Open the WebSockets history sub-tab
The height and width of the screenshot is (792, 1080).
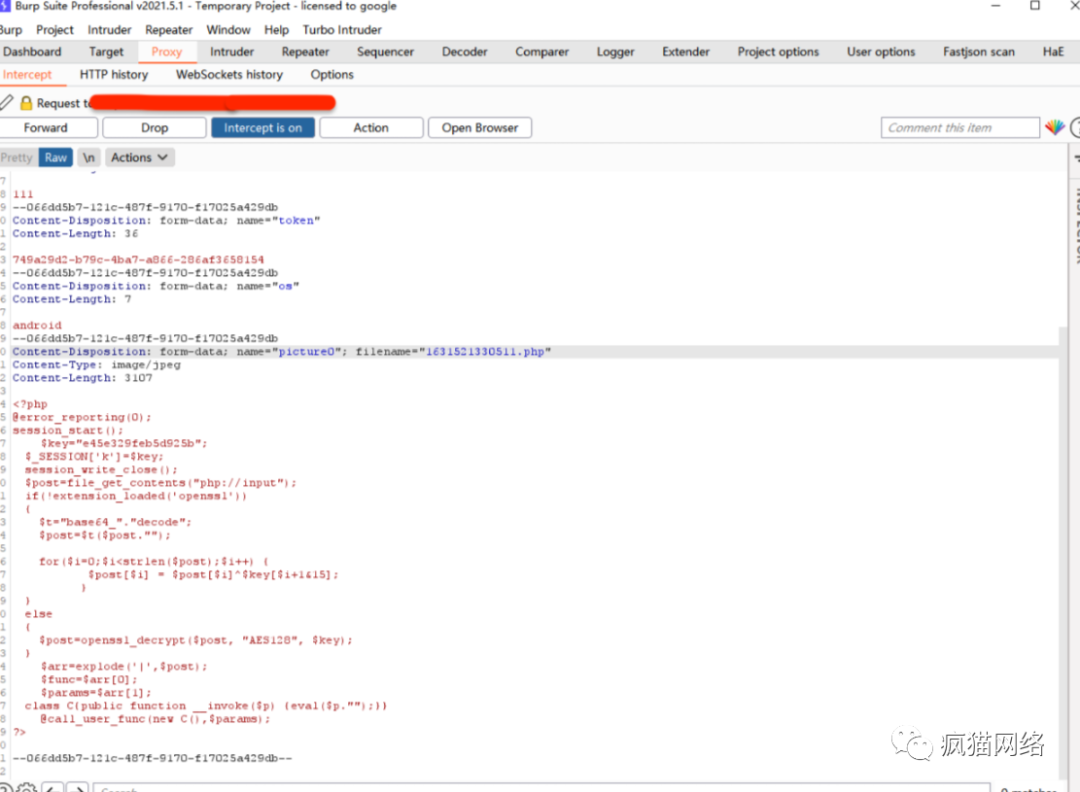point(229,74)
